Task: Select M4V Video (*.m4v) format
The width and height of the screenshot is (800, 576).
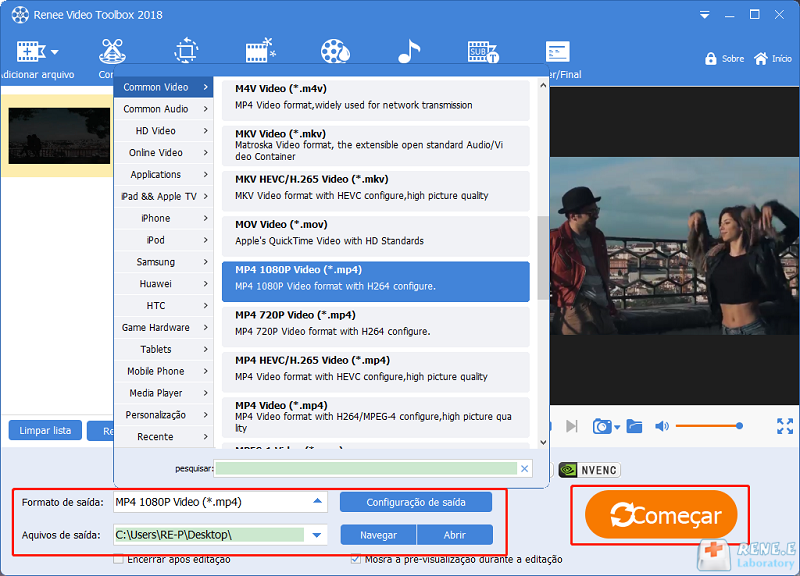Action: tap(376, 100)
